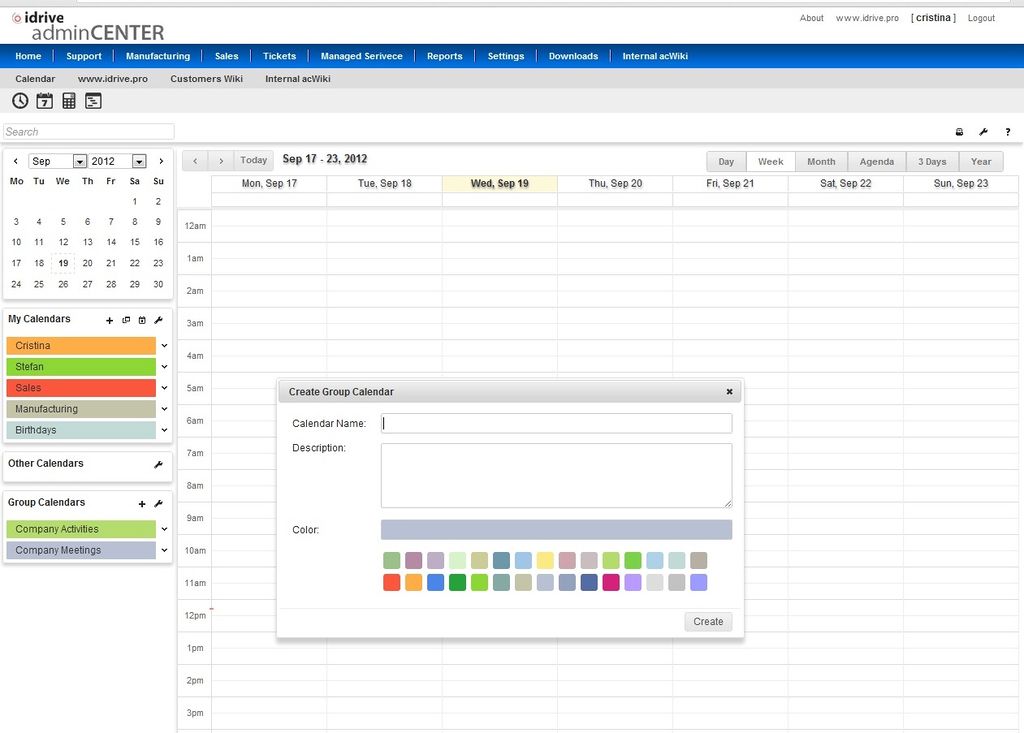
Task: Click the Today button
Action: [x=254, y=160]
